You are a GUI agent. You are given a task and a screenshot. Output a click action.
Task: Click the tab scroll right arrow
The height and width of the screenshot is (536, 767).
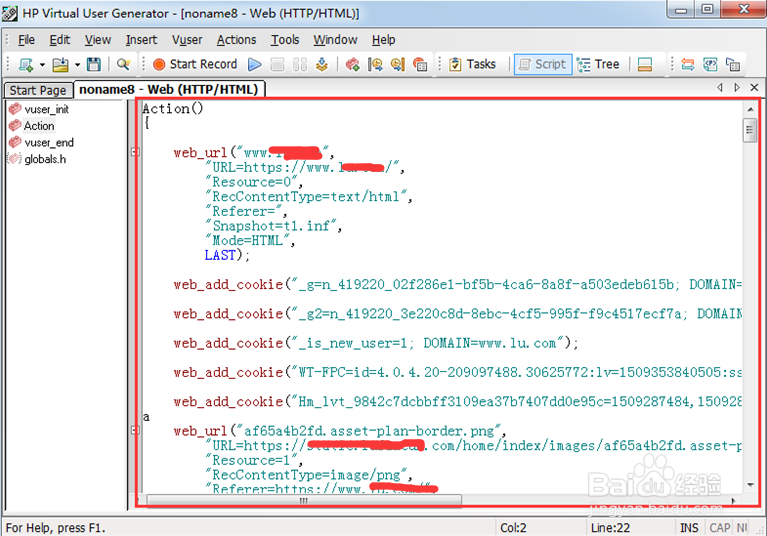(x=737, y=88)
